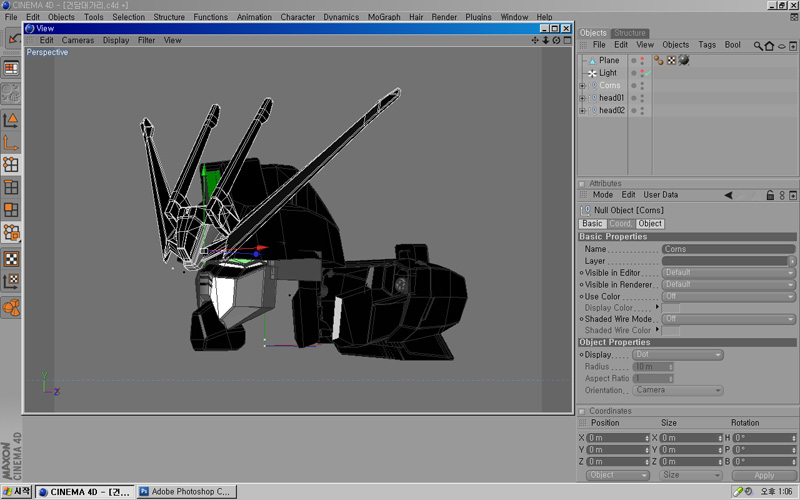The height and width of the screenshot is (500, 800).
Task: Click the home icon in Objects panel
Action: click(x=769, y=46)
